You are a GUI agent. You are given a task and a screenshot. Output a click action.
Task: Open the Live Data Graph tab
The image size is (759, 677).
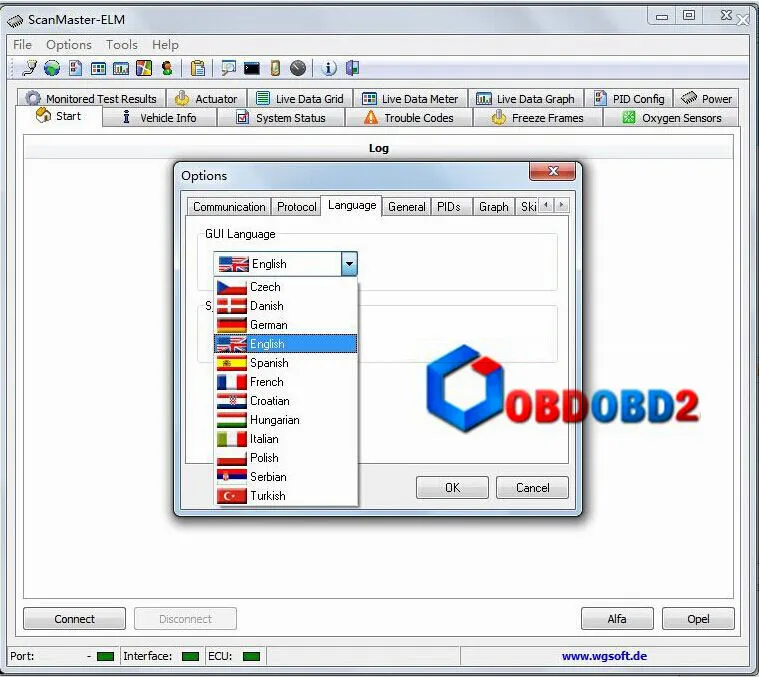526,99
